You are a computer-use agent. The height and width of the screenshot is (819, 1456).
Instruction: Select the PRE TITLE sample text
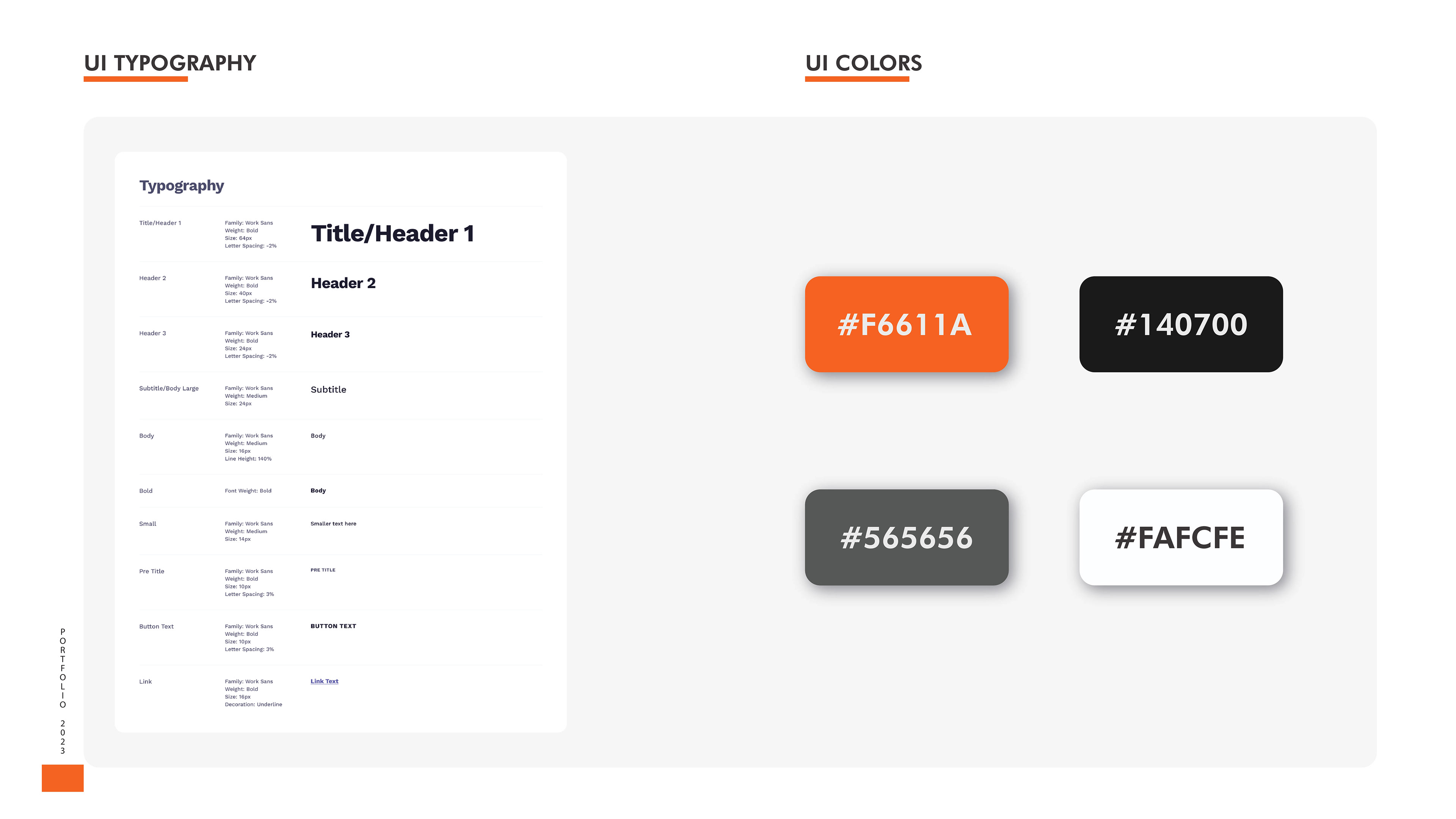tap(323, 570)
